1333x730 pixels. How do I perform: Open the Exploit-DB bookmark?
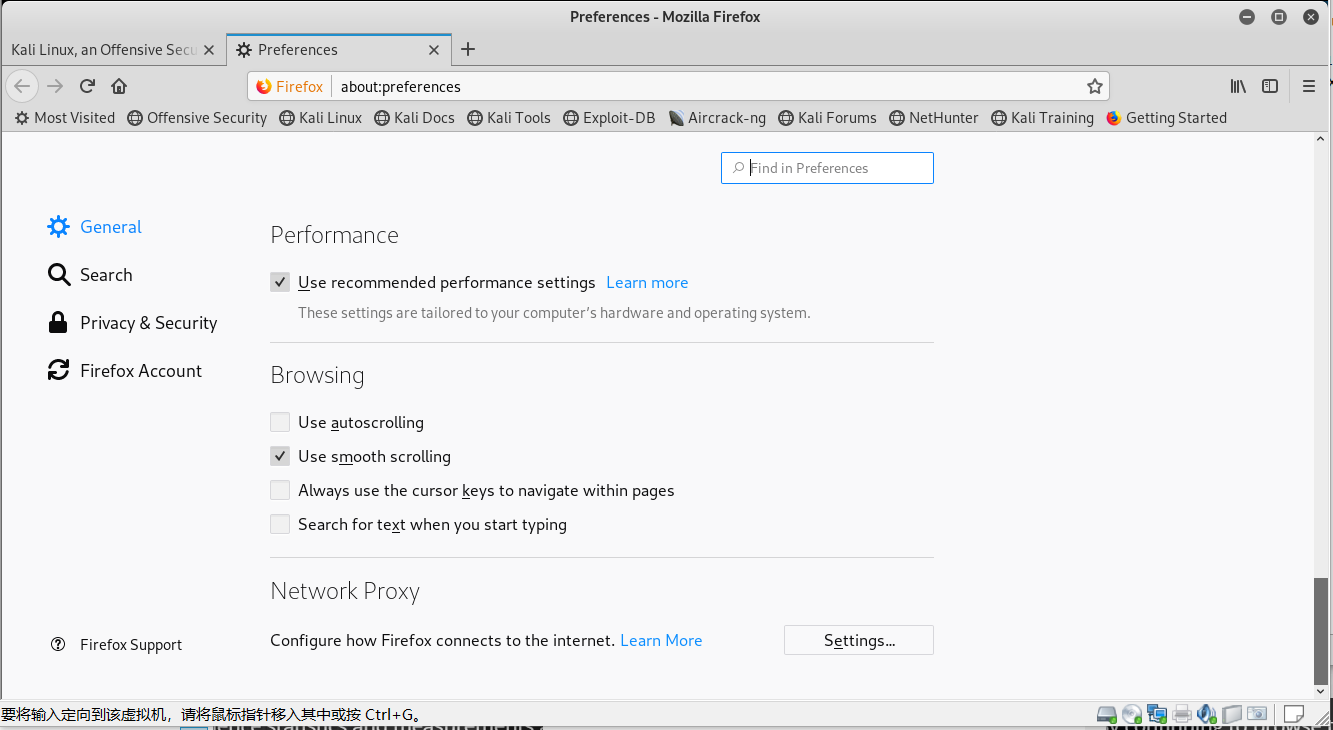[609, 118]
